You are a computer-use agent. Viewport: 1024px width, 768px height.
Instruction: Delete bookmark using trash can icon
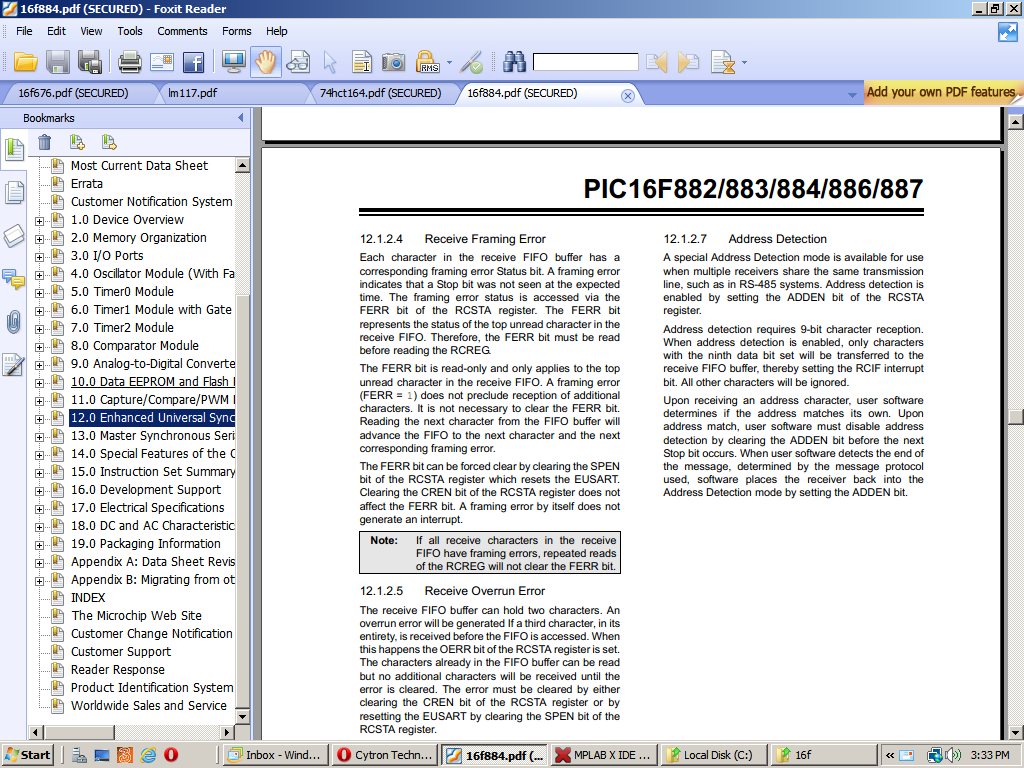click(44, 142)
